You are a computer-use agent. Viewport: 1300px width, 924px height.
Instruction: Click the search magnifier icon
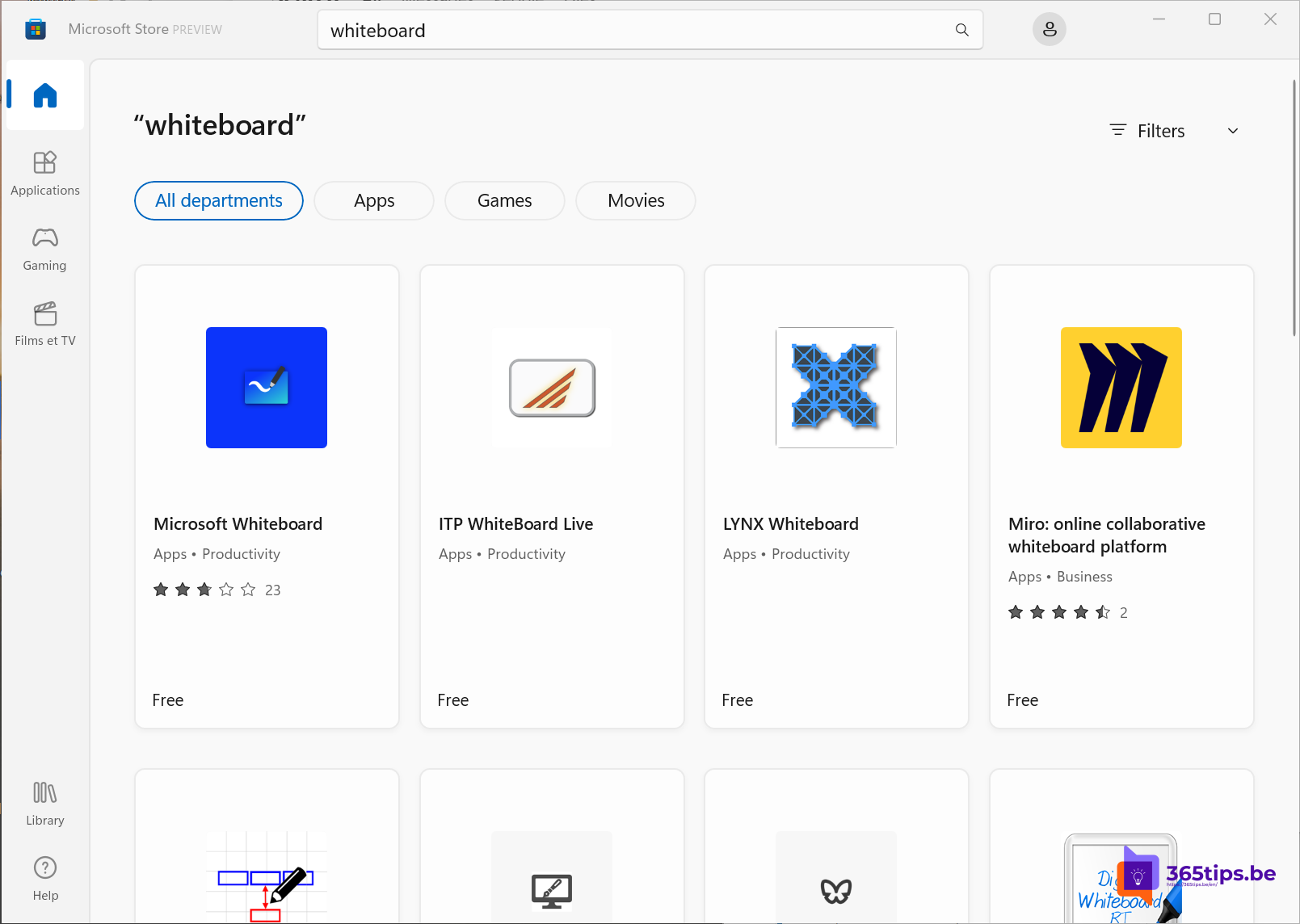tap(961, 30)
